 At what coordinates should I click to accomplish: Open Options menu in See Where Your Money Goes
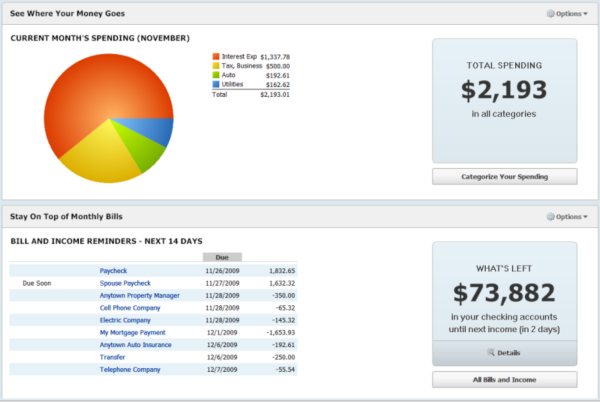(567, 14)
